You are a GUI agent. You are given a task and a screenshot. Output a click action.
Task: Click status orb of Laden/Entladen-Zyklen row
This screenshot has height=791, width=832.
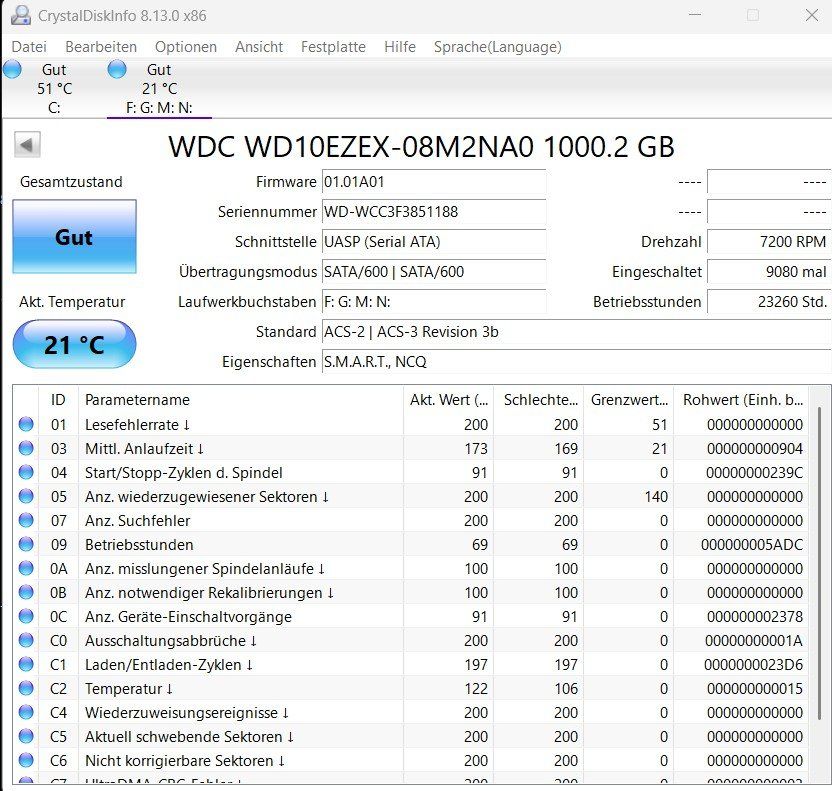(26, 664)
